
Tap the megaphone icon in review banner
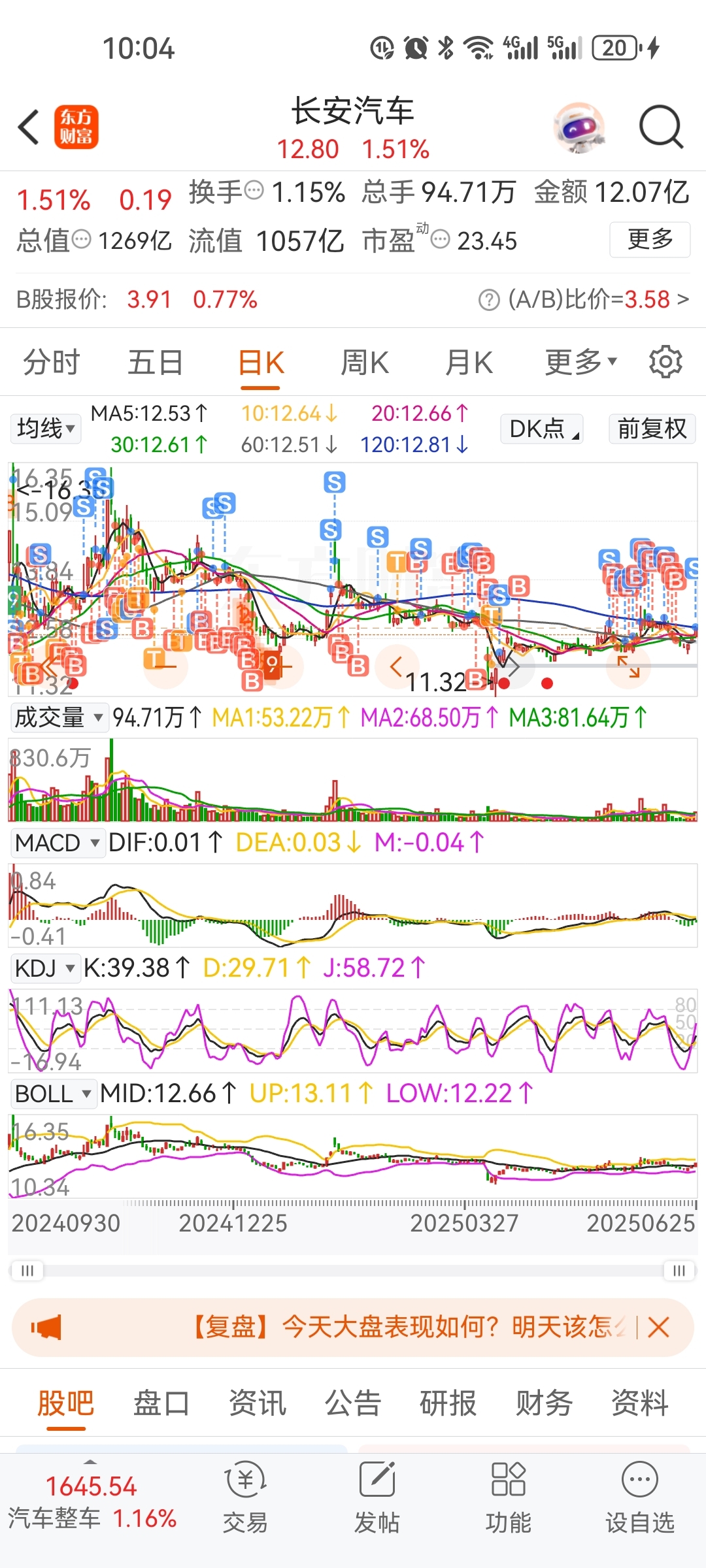[x=46, y=1328]
